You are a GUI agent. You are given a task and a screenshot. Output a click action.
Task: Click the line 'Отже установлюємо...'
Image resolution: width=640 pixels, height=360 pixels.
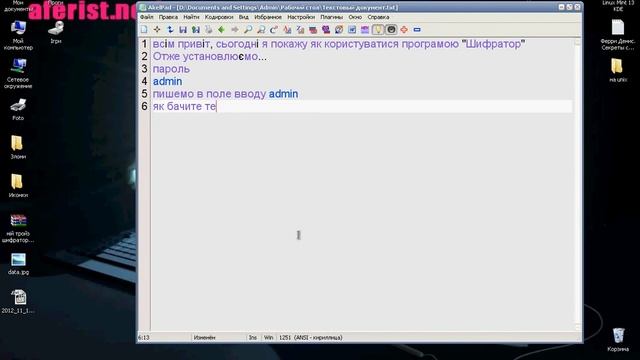pyautogui.click(x=209, y=57)
